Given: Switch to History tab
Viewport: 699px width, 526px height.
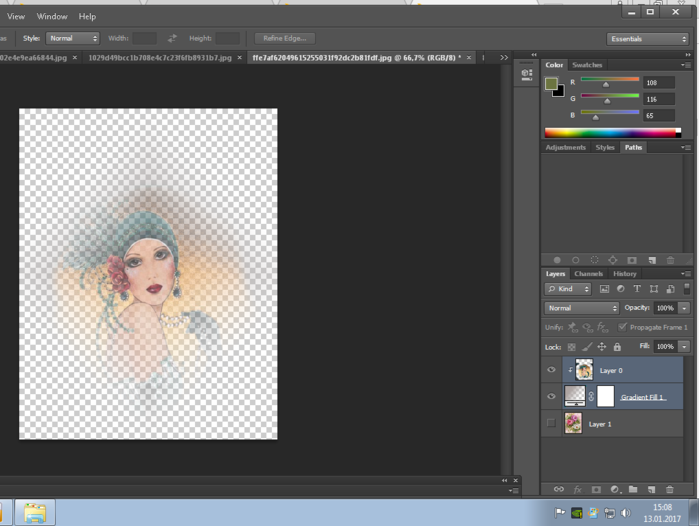Looking at the screenshot, I should click(625, 274).
